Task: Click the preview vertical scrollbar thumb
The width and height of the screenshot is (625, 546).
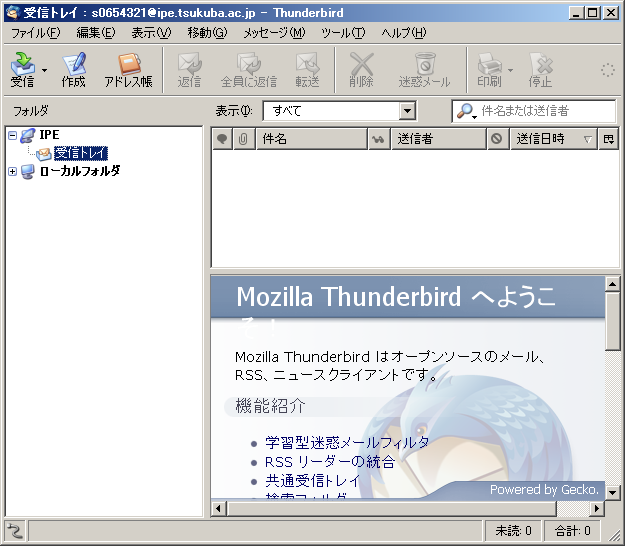Action: [612, 321]
